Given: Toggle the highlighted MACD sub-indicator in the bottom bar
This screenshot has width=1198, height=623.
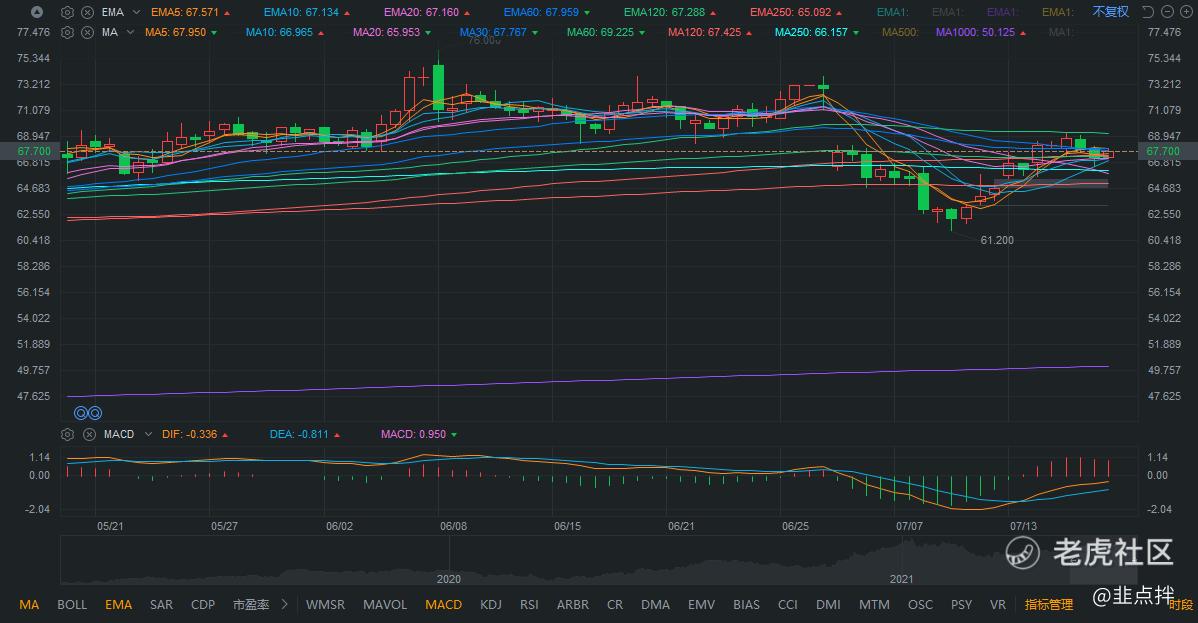Looking at the screenshot, I should [x=444, y=605].
